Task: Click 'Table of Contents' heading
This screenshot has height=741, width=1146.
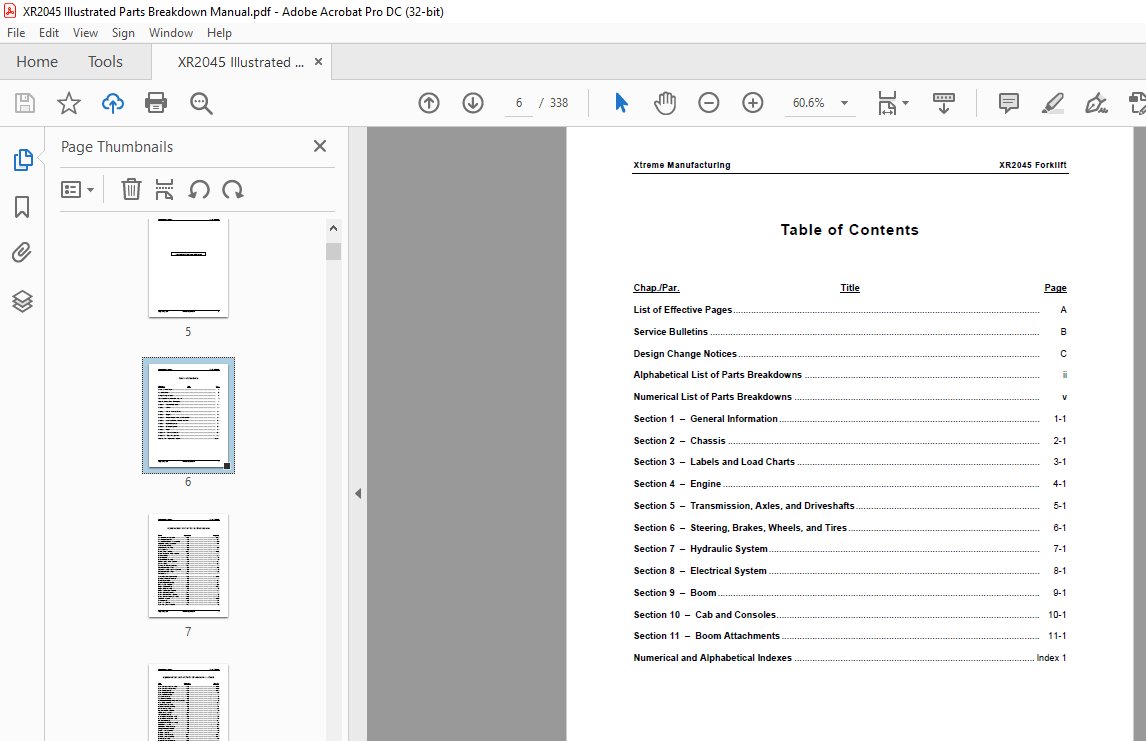Action: 849,229
